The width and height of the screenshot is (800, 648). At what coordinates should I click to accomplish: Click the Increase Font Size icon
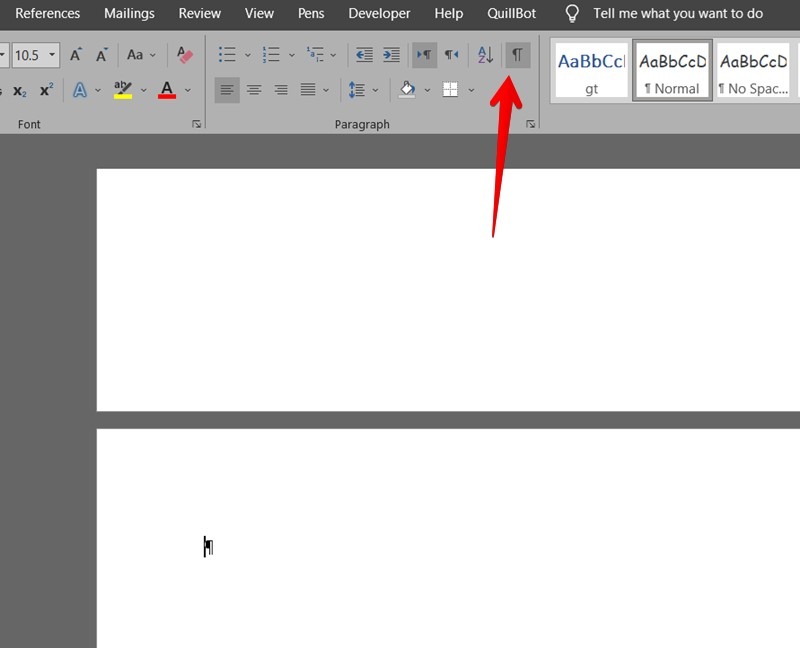pyautogui.click(x=75, y=55)
